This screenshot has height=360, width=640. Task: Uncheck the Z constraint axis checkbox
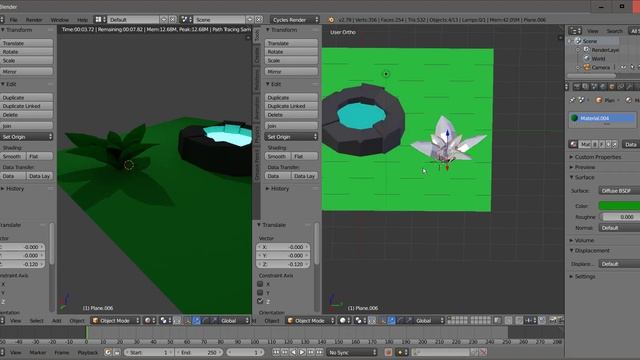[260, 301]
